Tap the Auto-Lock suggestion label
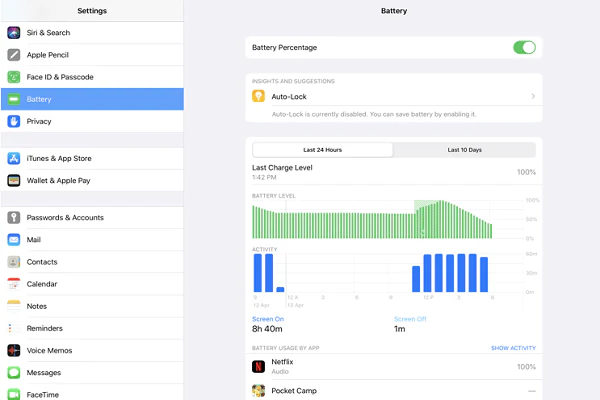The width and height of the screenshot is (600, 400). [289, 96]
